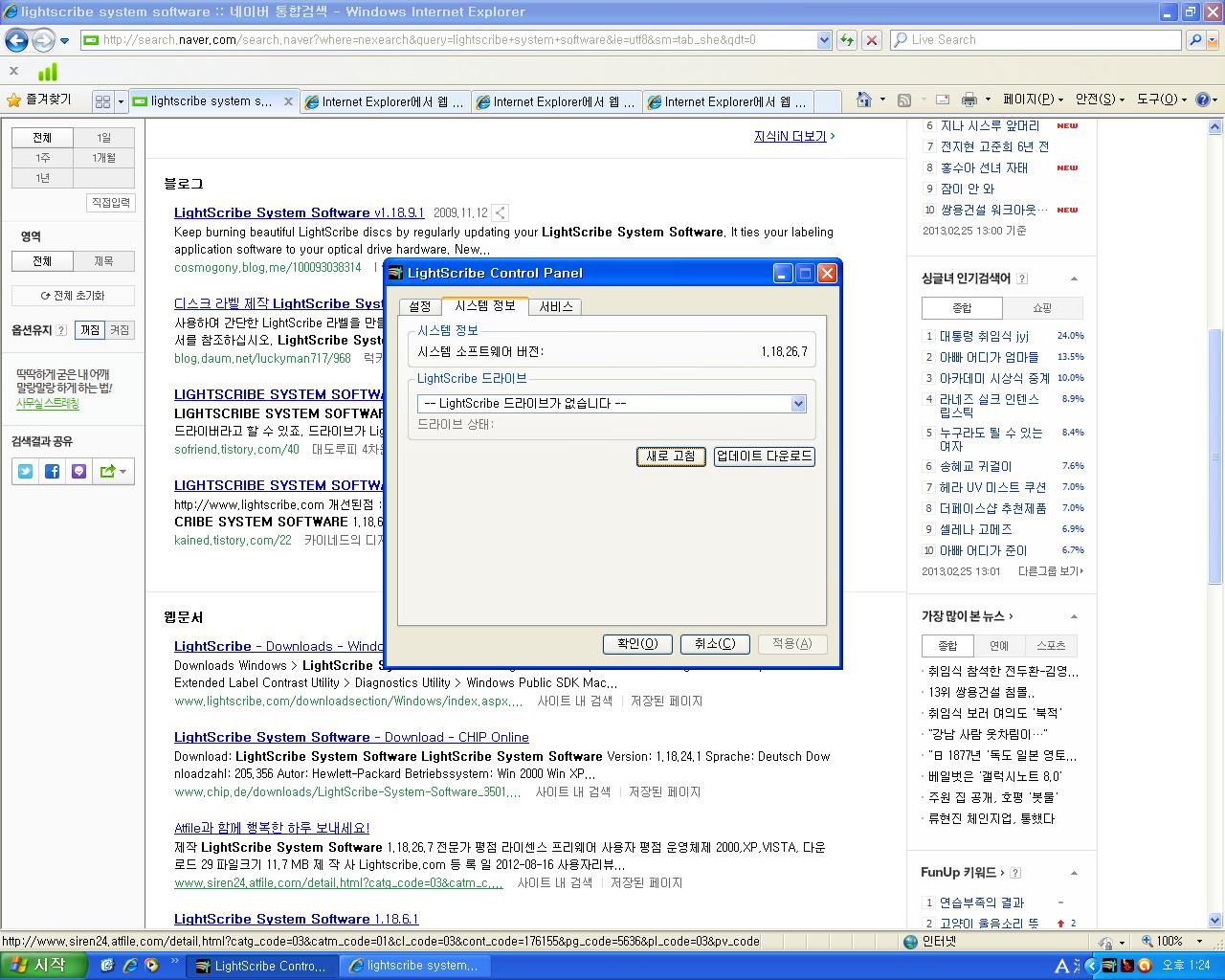The image size is (1225, 980).
Task: Click the Live Search input box
Action: point(1036,40)
